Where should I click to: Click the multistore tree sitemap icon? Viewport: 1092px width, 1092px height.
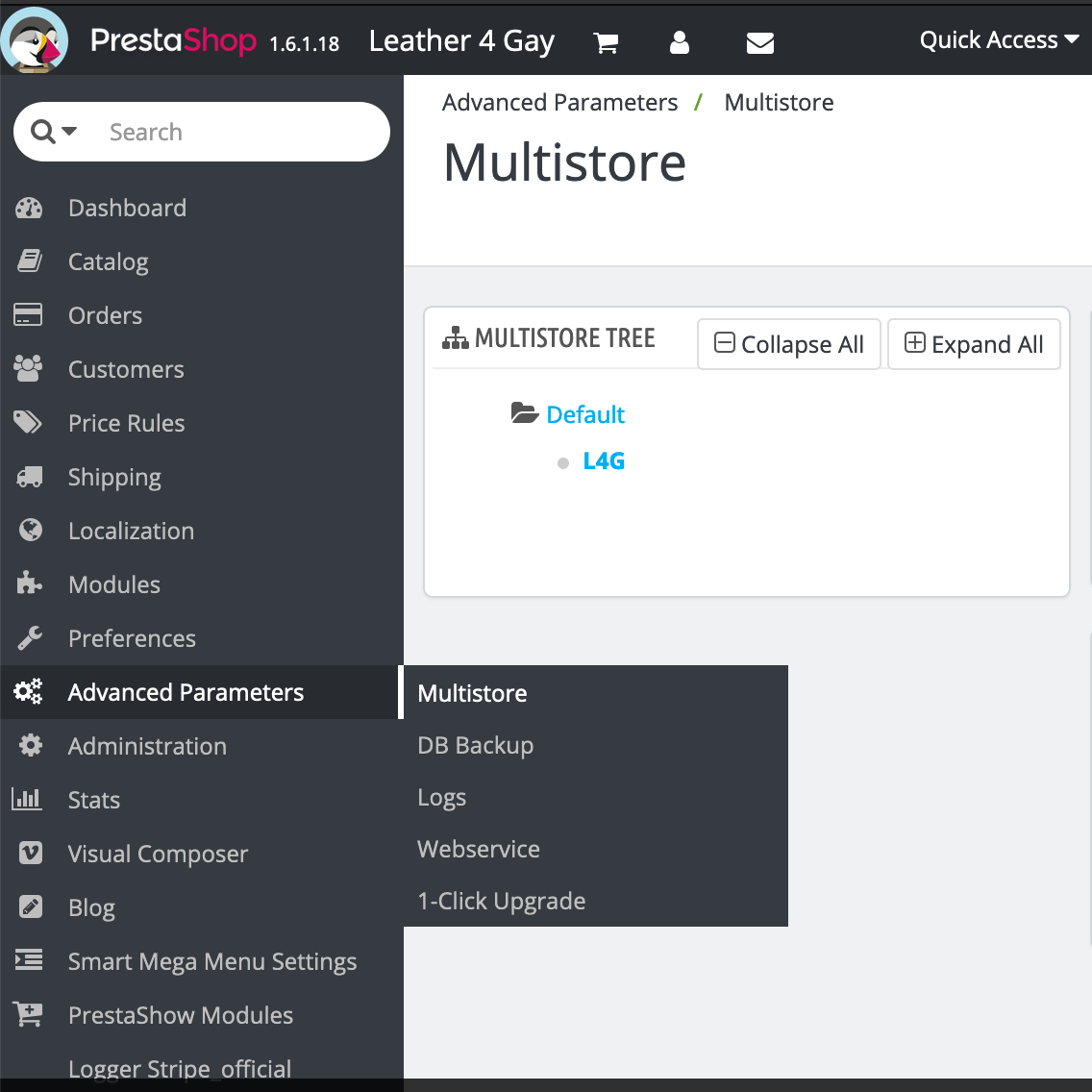[x=456, y=337]
